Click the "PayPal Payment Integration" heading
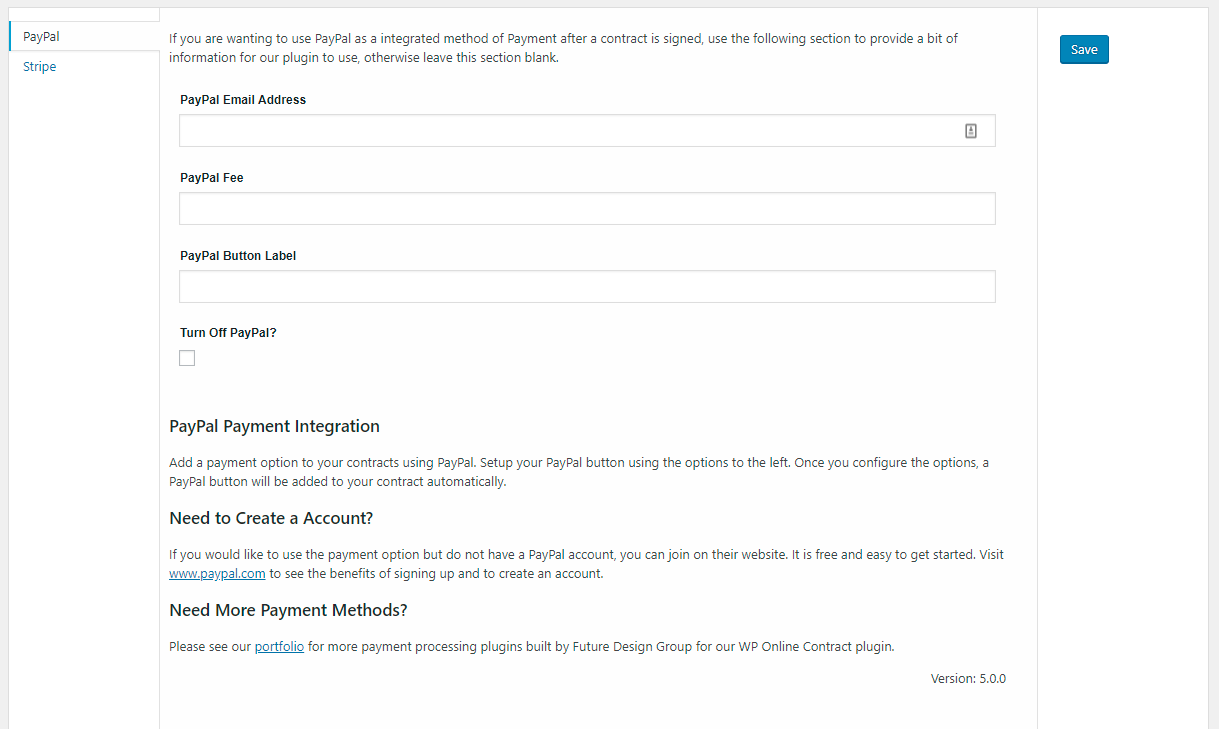The width and height of the screenshot is (1219, 746). (274, 426)
